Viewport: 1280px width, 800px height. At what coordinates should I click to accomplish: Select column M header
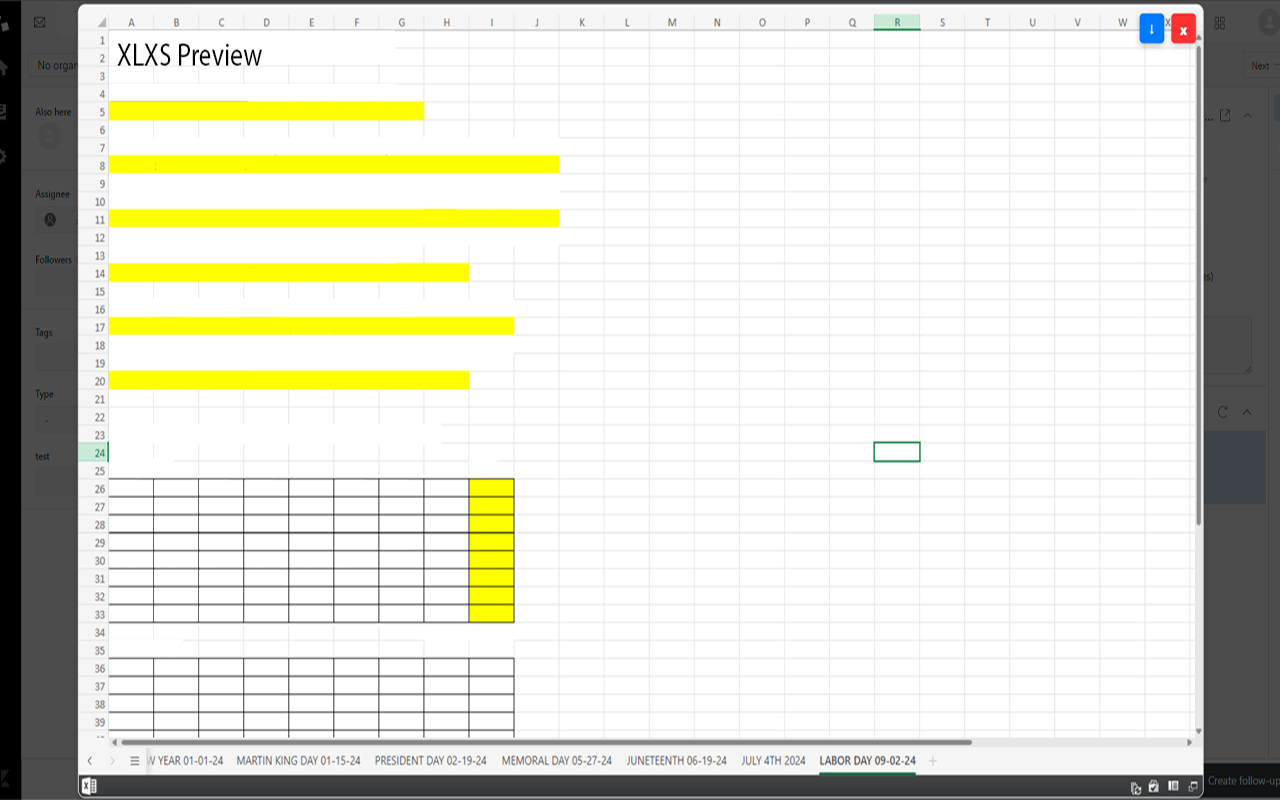672,22
